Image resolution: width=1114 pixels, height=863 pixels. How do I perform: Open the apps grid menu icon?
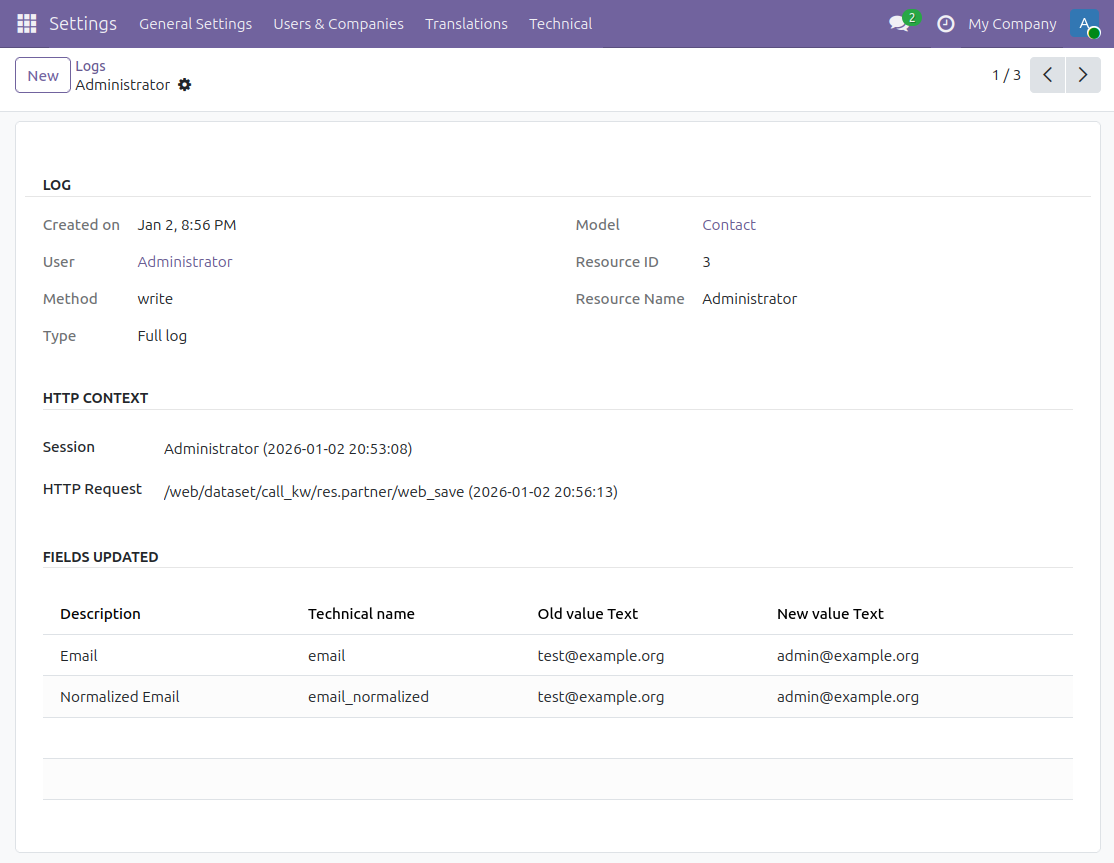click(x=27, y=24)
